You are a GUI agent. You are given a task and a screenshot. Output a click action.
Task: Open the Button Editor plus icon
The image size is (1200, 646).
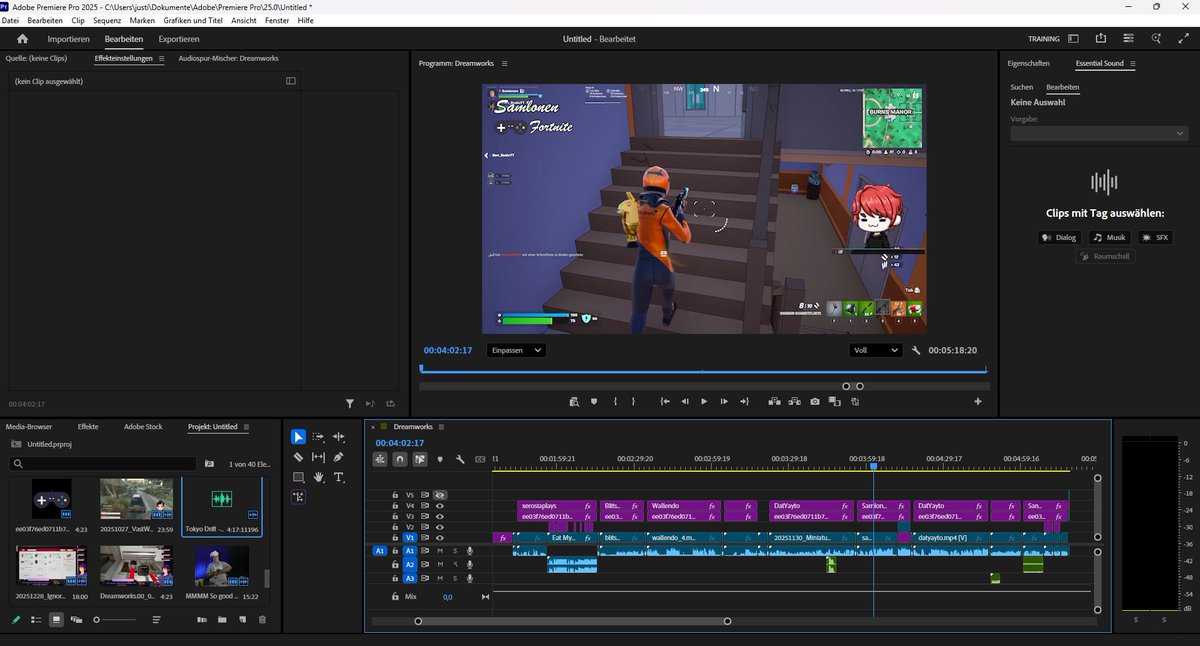[978, 401]
